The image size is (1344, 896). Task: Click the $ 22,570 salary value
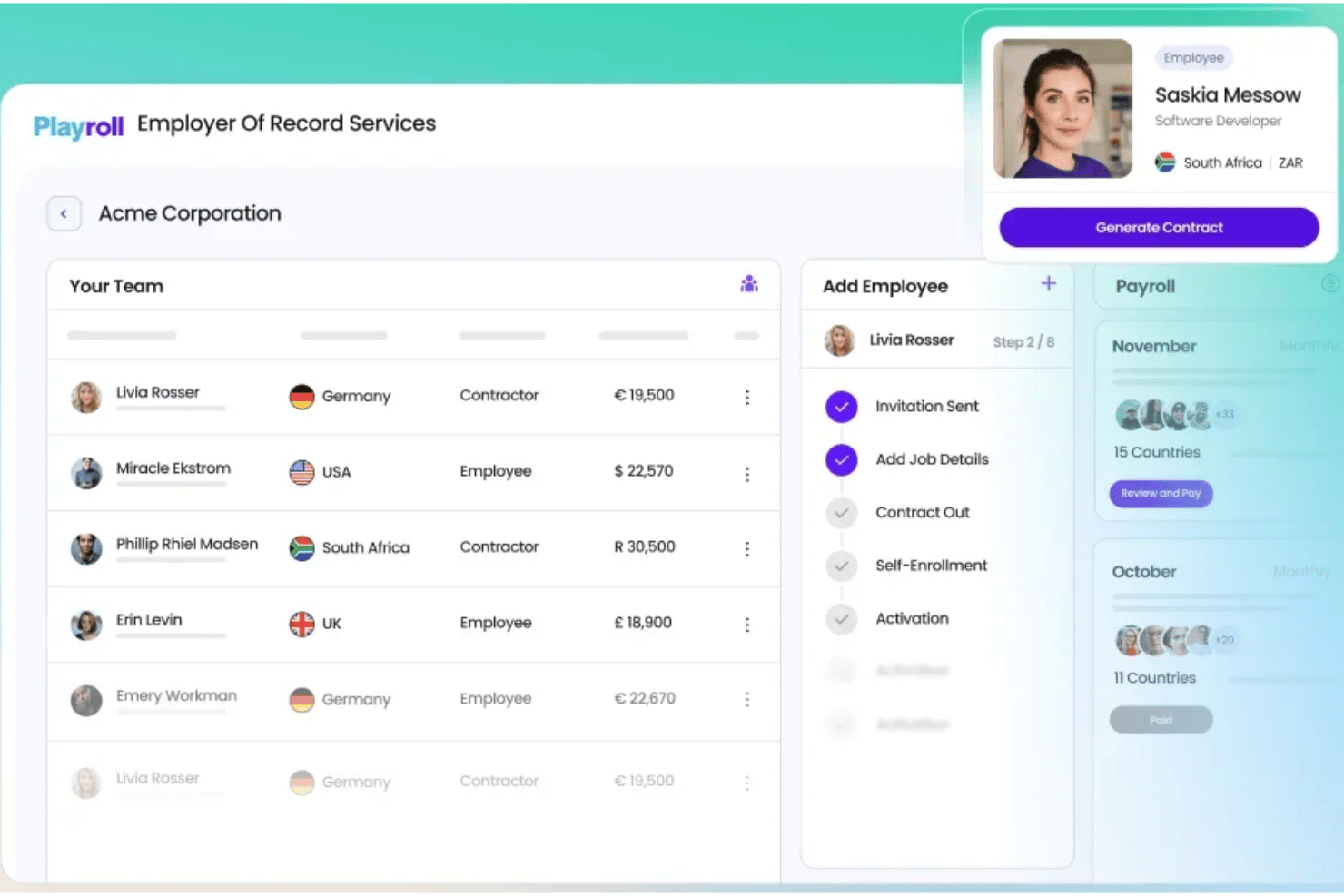(x=644, y=471)
